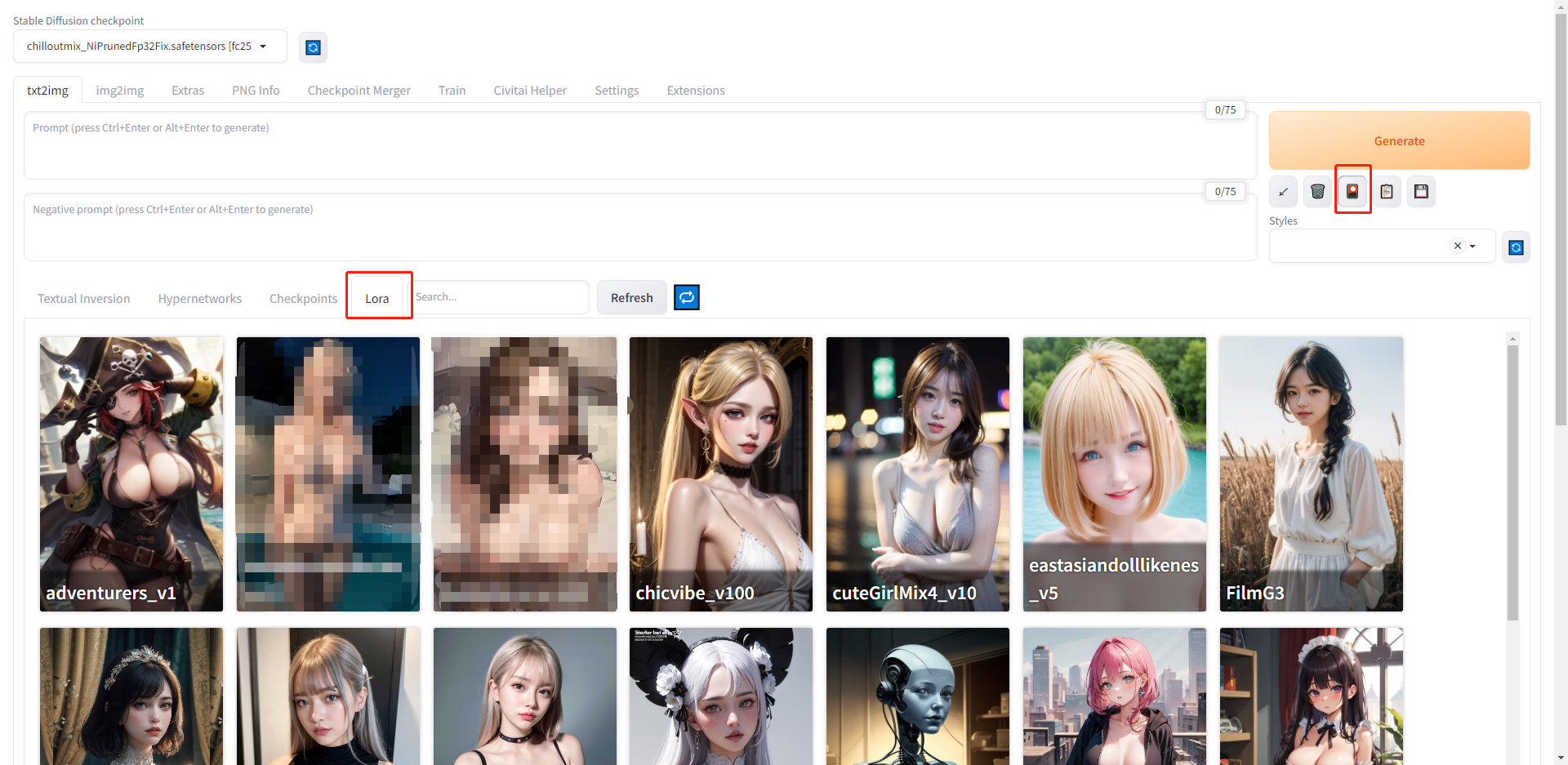Click the clipboard apply styles icon
This screenshot has width=1568, height=765.
tap(1387, 192)
